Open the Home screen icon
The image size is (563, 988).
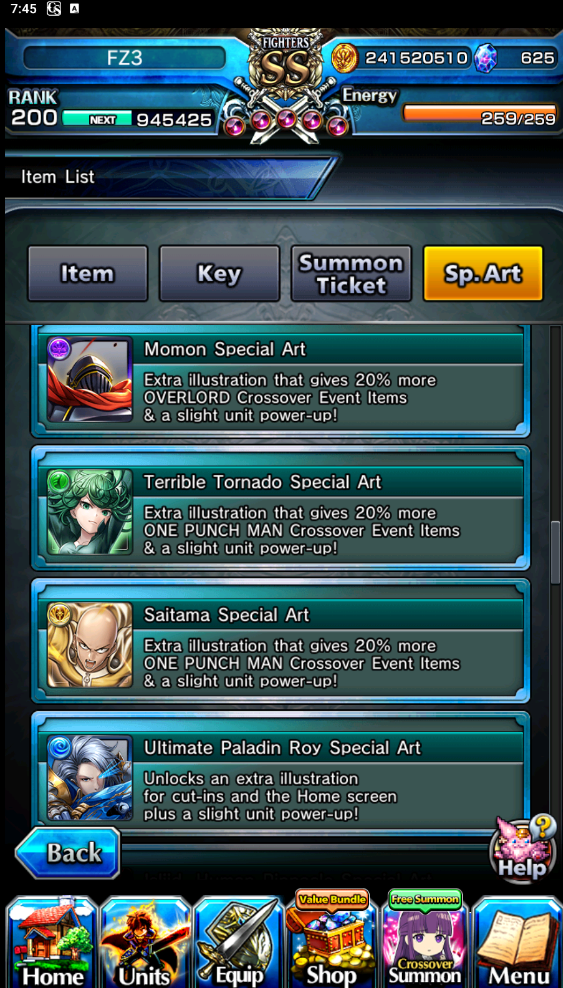click(x=52, y=943)
